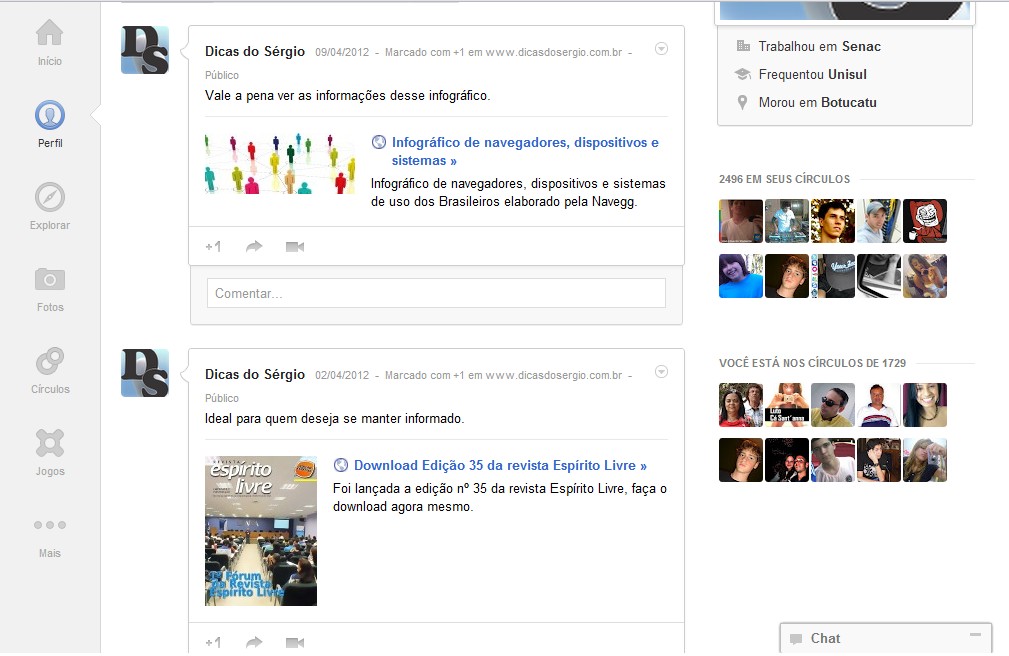1009x656 pixels.
Task: Click the Comentar input field
Action: point(436,293)
